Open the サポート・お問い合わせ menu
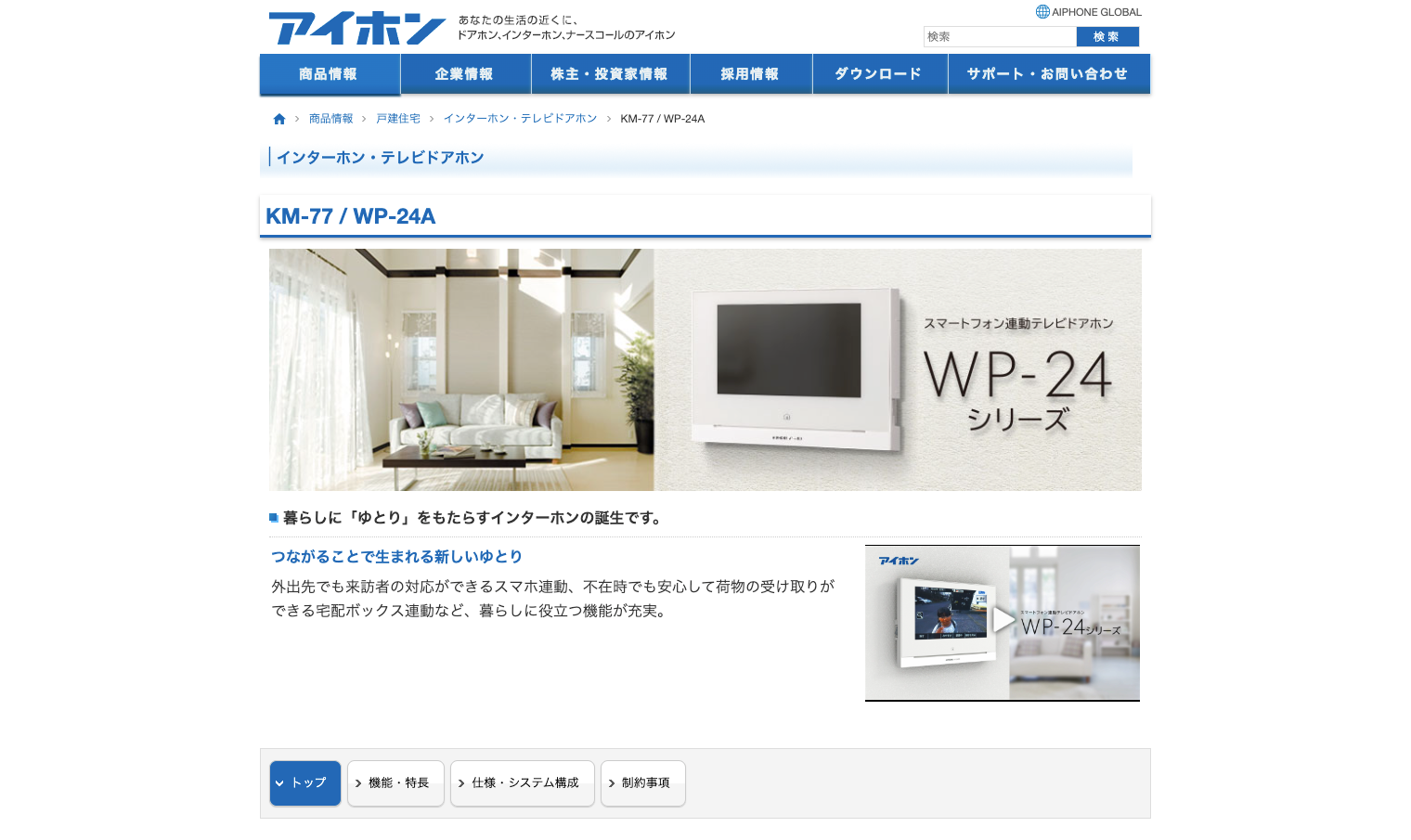The width and height of the screenshot is (1411, 840). click(x=1047, y=74)
